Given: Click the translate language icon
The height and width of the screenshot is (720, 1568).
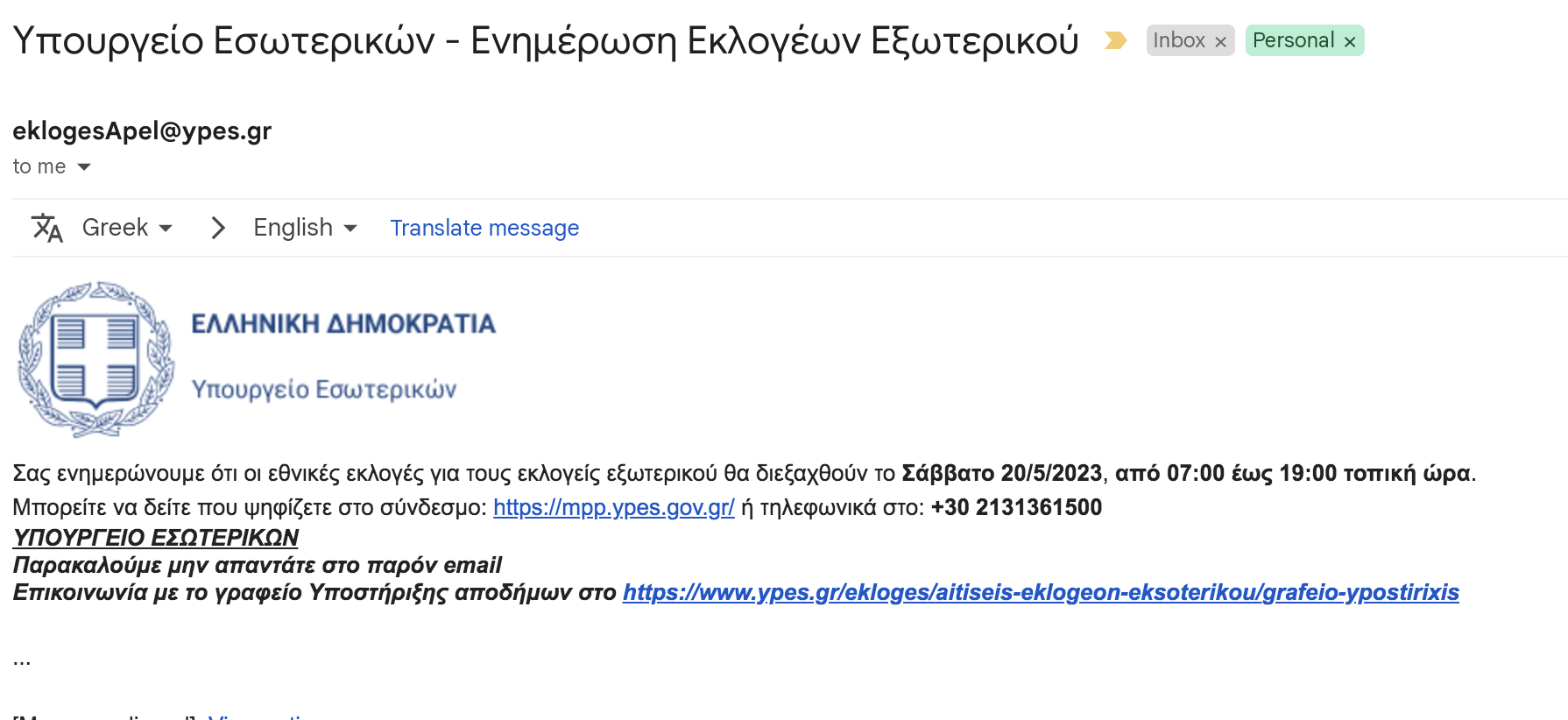Looking at the screenshot, I should coord(47,228).
